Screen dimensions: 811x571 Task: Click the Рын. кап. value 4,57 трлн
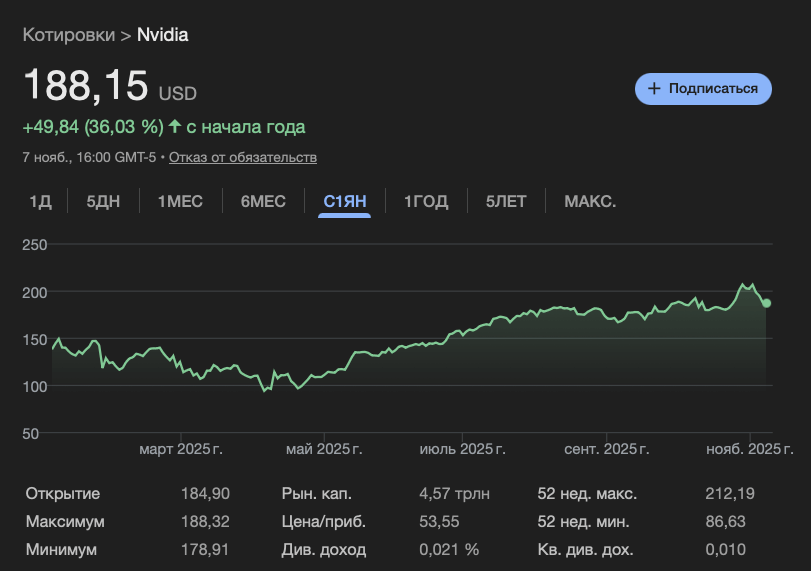455,493
